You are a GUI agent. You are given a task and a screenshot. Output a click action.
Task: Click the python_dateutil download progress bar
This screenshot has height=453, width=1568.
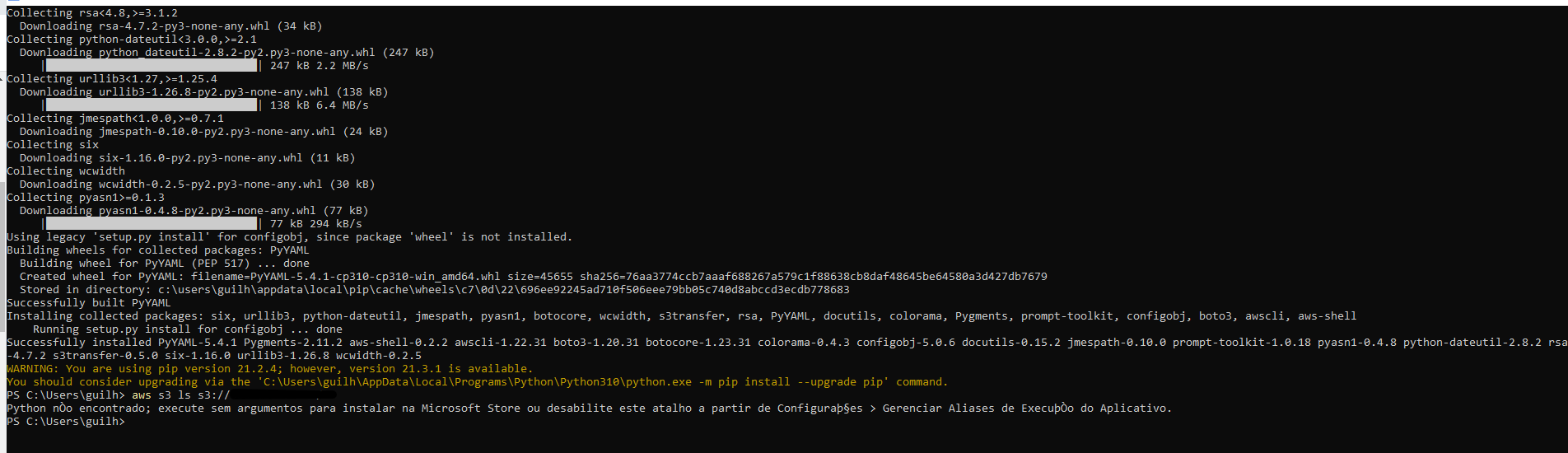pyautogui.click(x=152, y=65)
